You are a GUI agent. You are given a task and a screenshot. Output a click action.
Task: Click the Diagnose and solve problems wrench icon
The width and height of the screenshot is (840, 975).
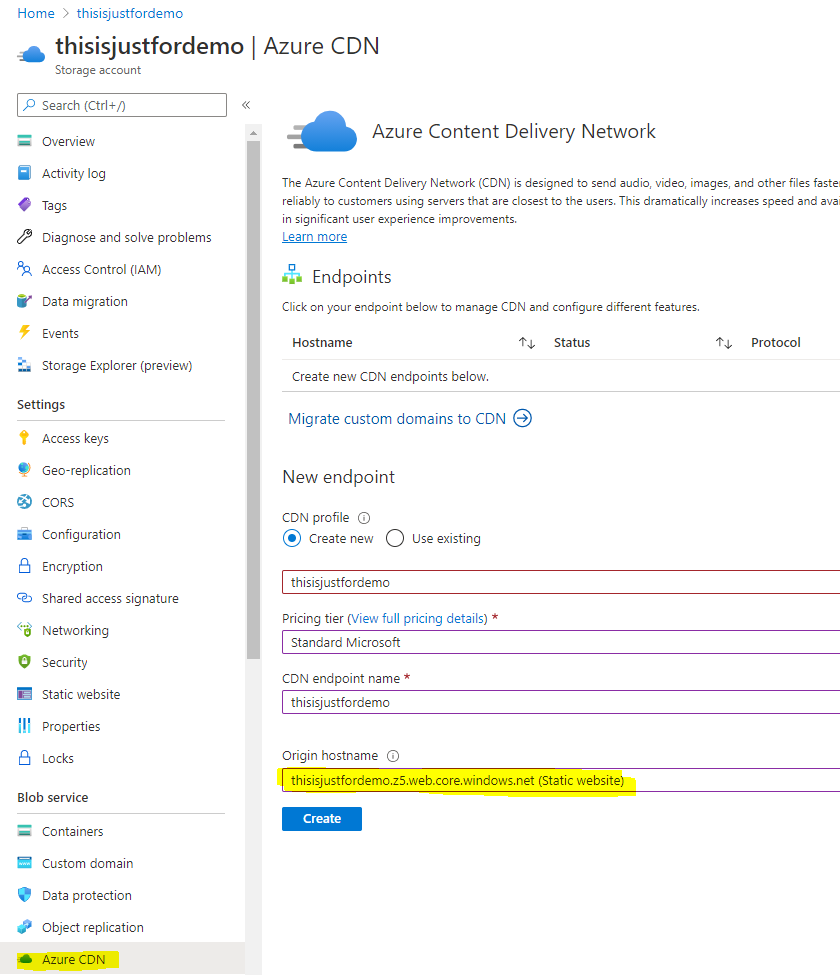coord(24,237)
